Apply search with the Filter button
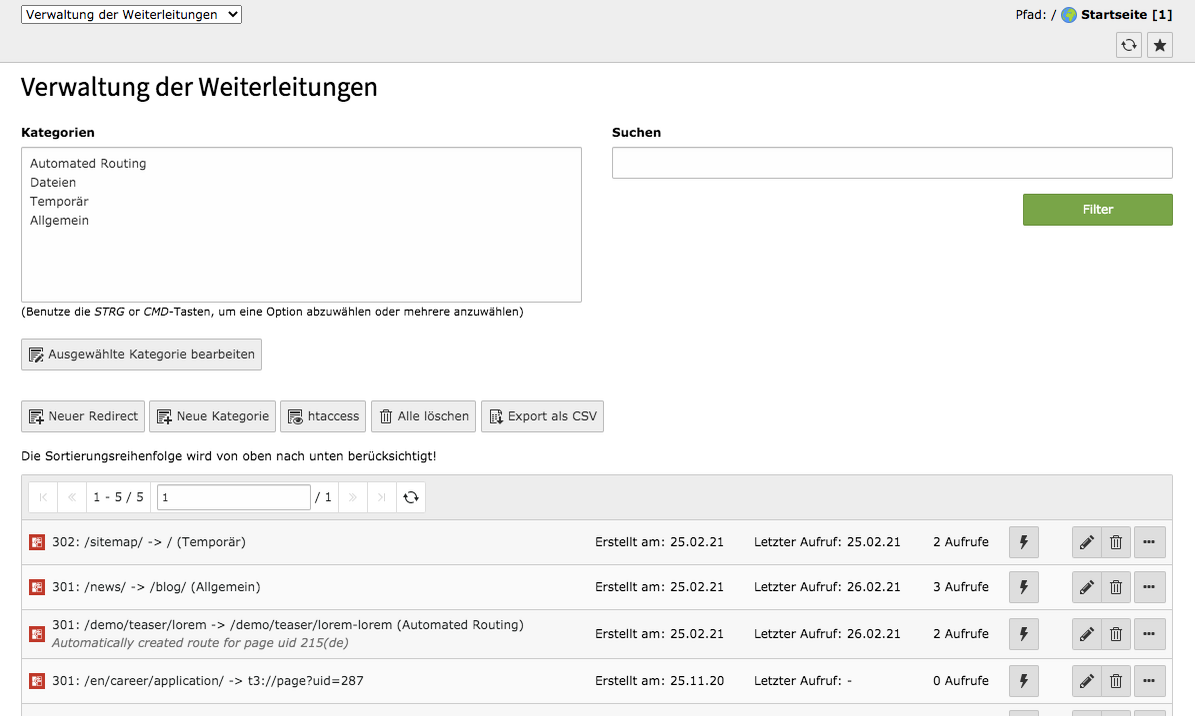The width and height of the screenshot is (1195, 716). coord(1097,209)
